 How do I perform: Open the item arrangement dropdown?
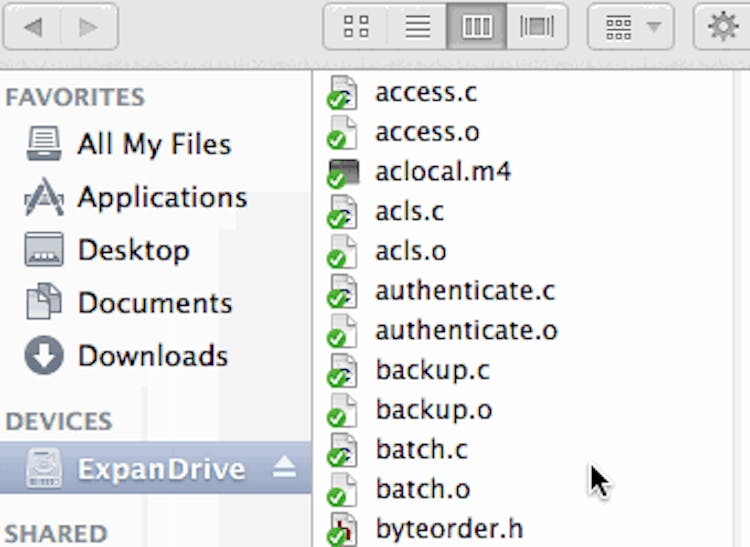point(630,26)
